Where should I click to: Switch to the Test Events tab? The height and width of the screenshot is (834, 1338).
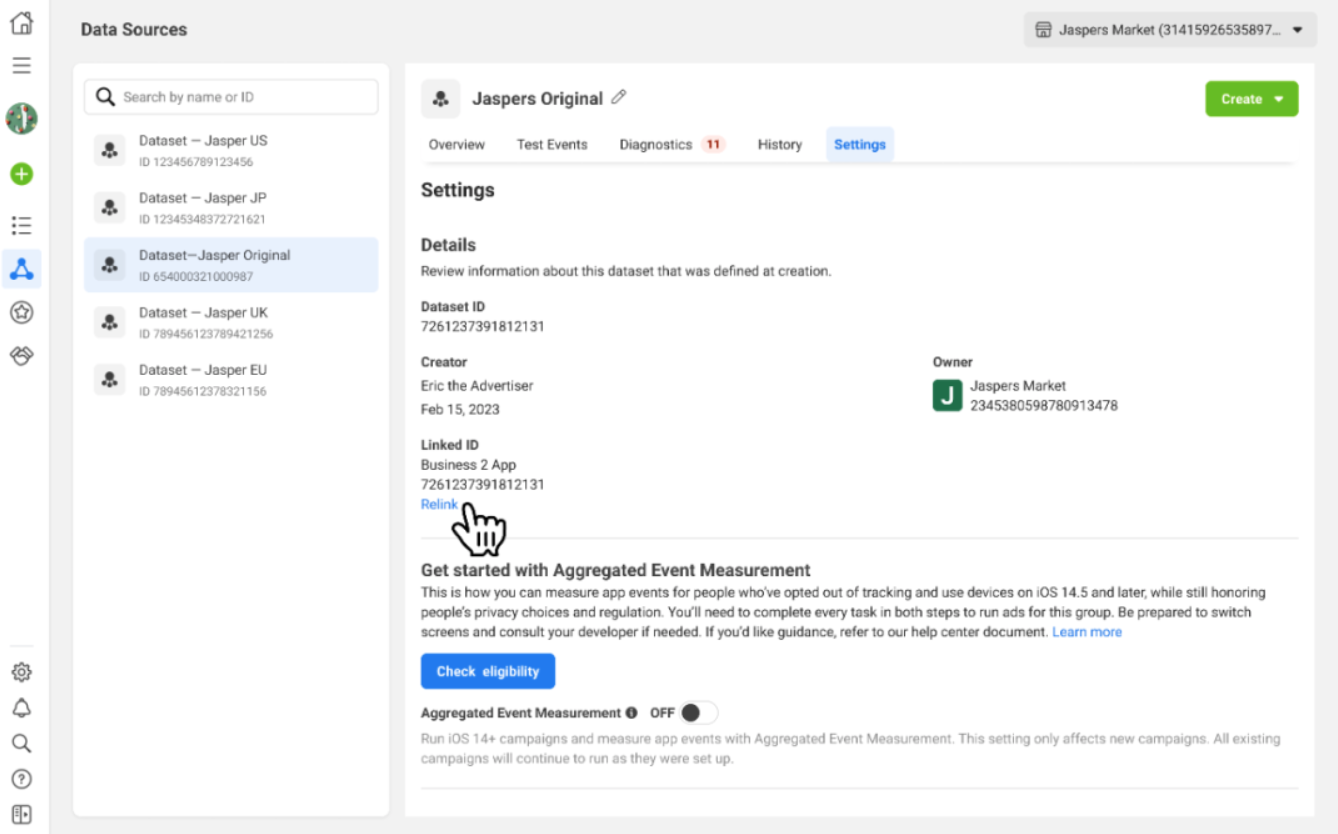552,144
